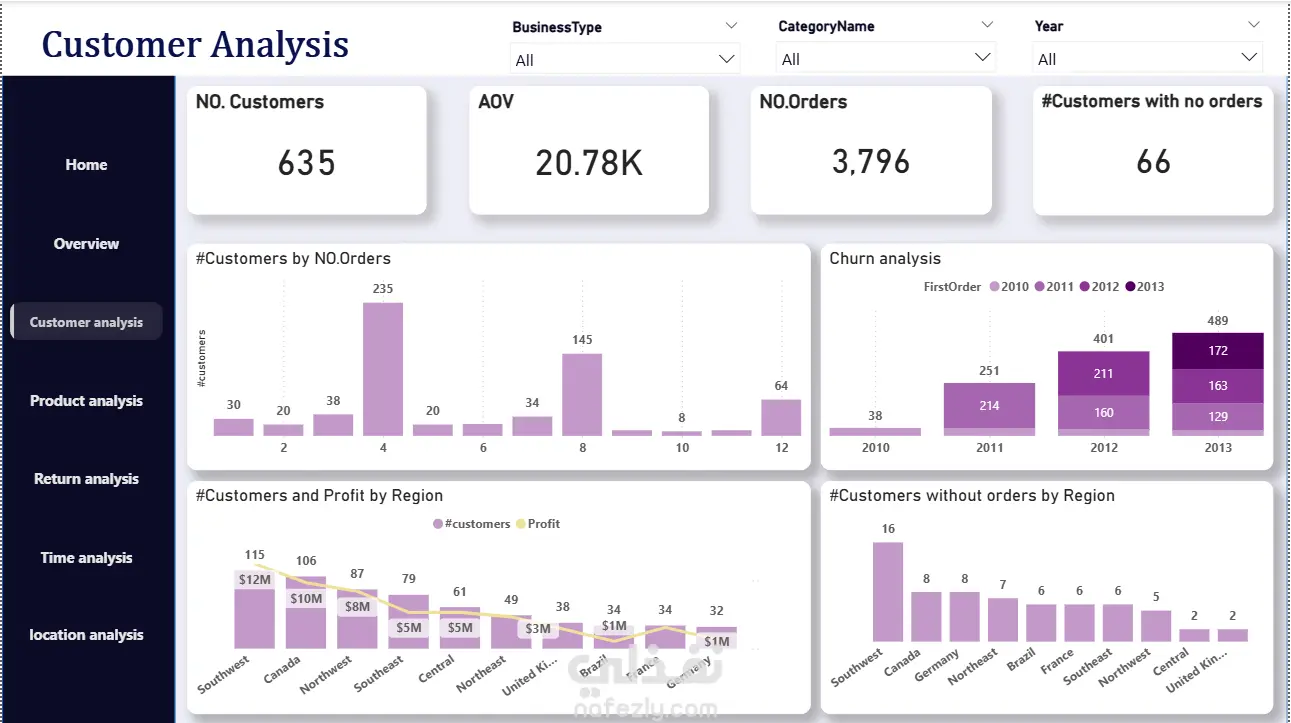
Task: Click the Year header chevron icon
Action: [1254, 25]
